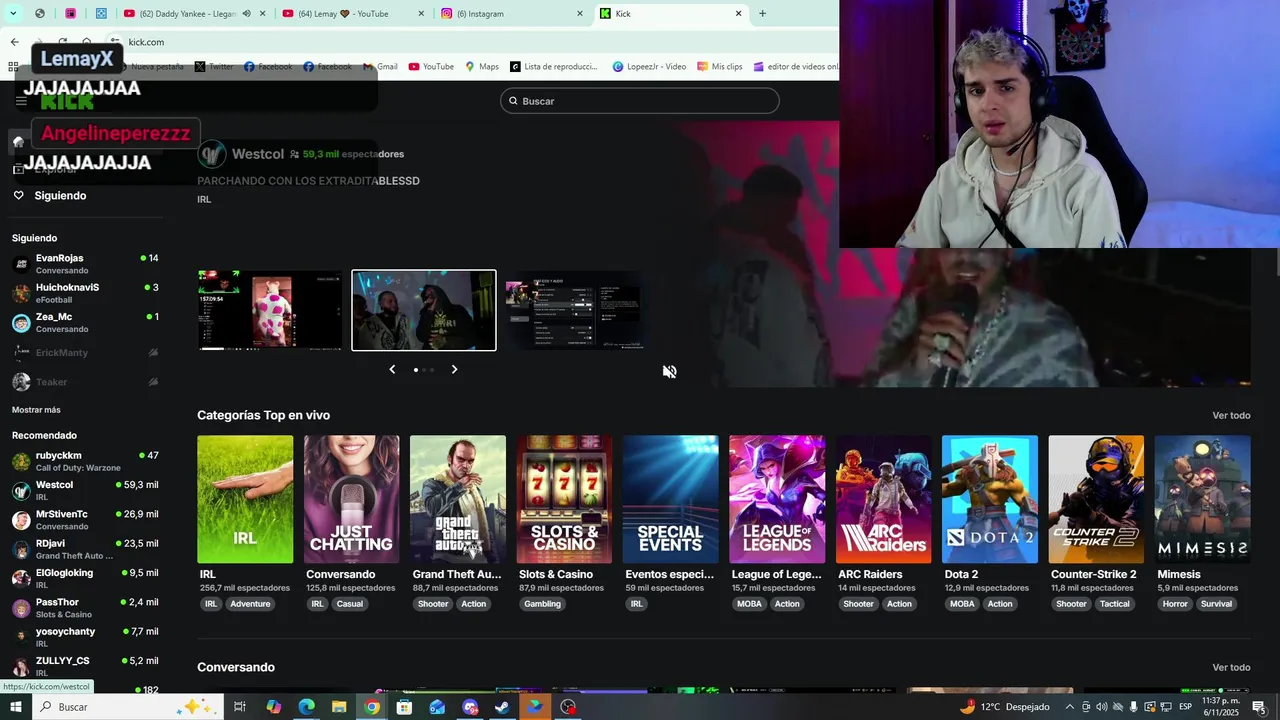Click the Adventure tag
1280x720 pixels.
pyautogui.click(x=250, y=604)
